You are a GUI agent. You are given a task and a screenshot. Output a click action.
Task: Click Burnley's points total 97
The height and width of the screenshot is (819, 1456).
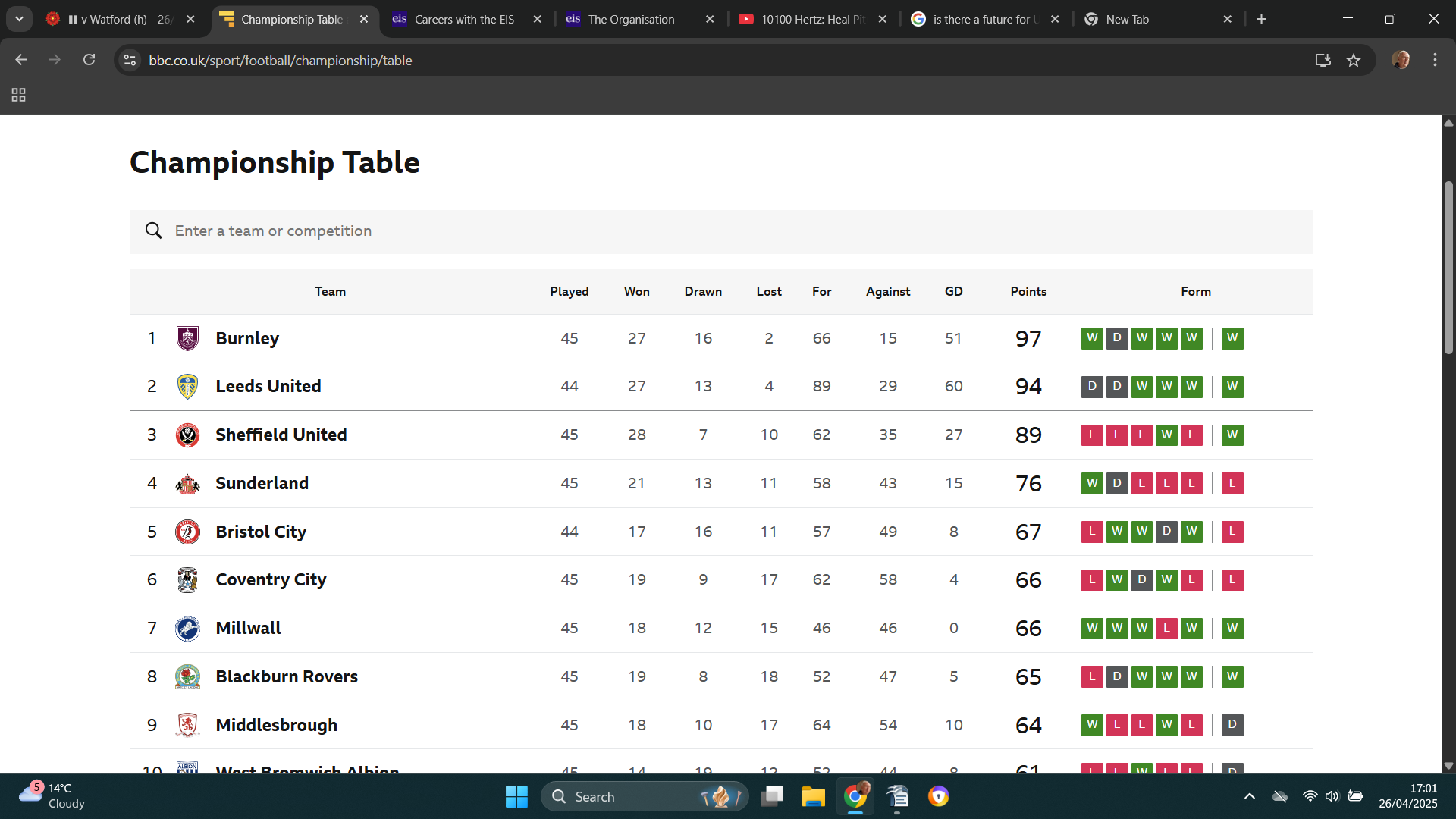[1028, 338]
